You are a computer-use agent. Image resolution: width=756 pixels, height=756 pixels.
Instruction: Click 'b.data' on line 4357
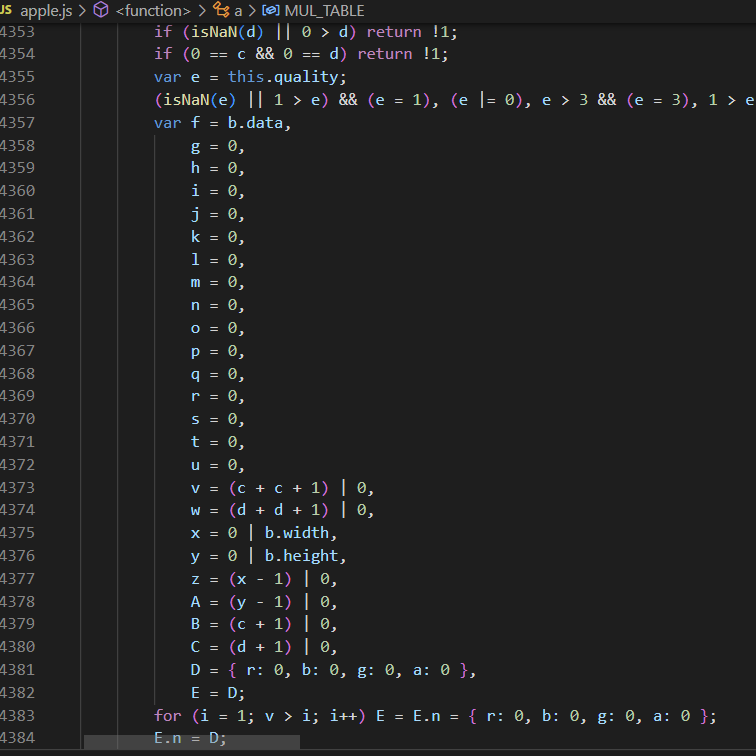(256, 123)
